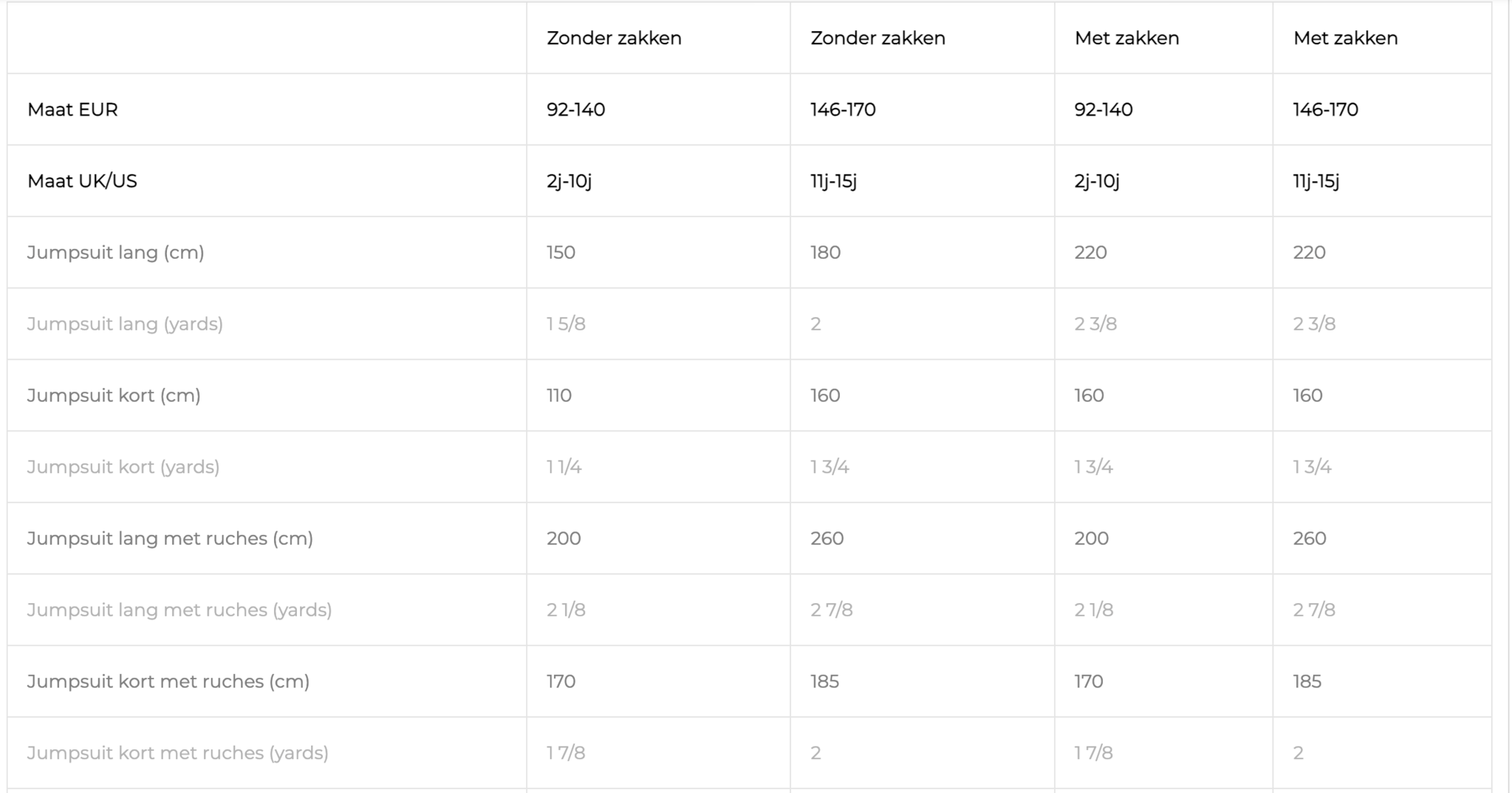Click "2j-10j" cell under Met zakken

pyautogui.click(x=1097, y=181)
